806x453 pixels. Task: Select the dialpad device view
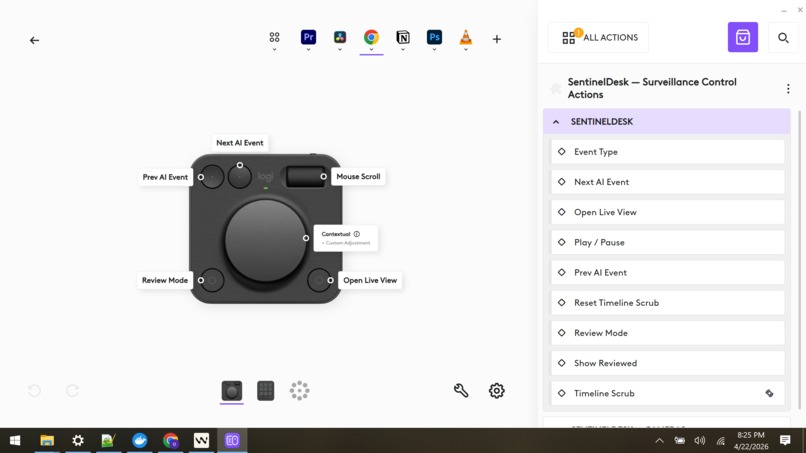click(232, 391)
